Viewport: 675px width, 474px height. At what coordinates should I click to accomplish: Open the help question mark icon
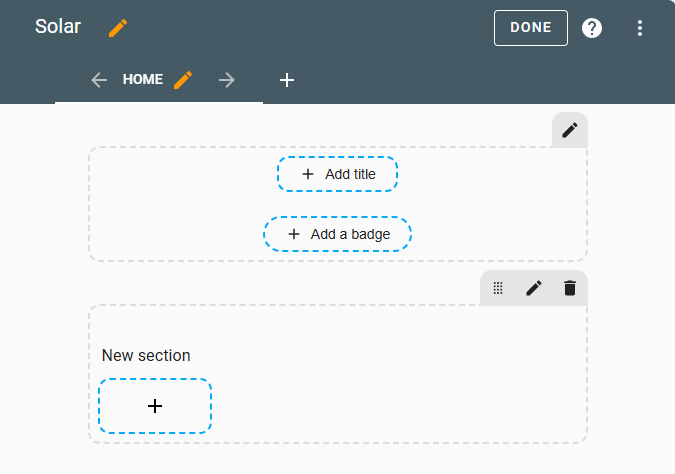[x=591, y=28]
